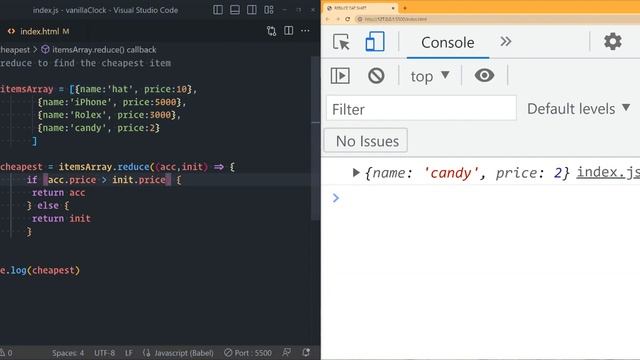The height and width of the screenshot is (360, 640).
Task: Change Javascript (Babel) language mode
Action: (178, 353)
